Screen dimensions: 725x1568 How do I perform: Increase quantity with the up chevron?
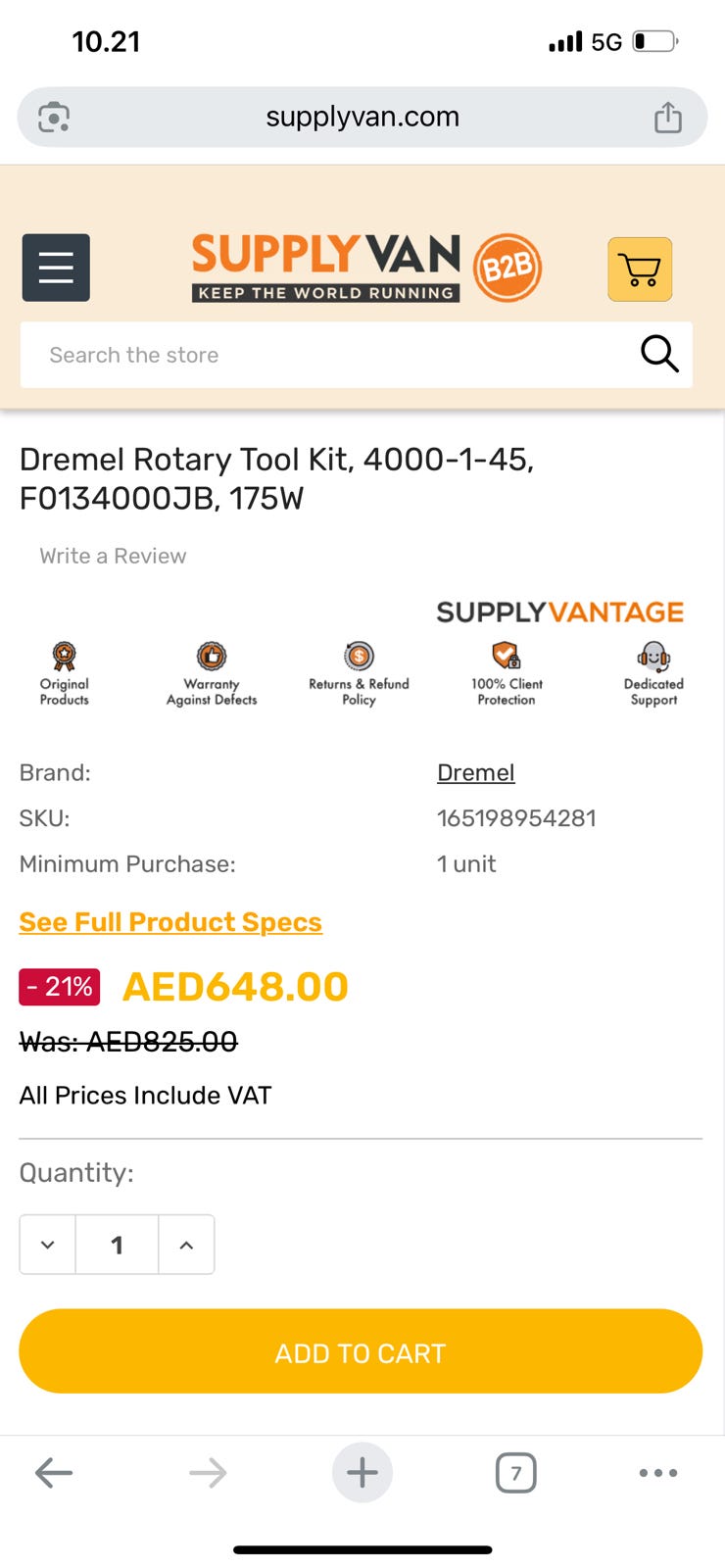pos(186,1245)
